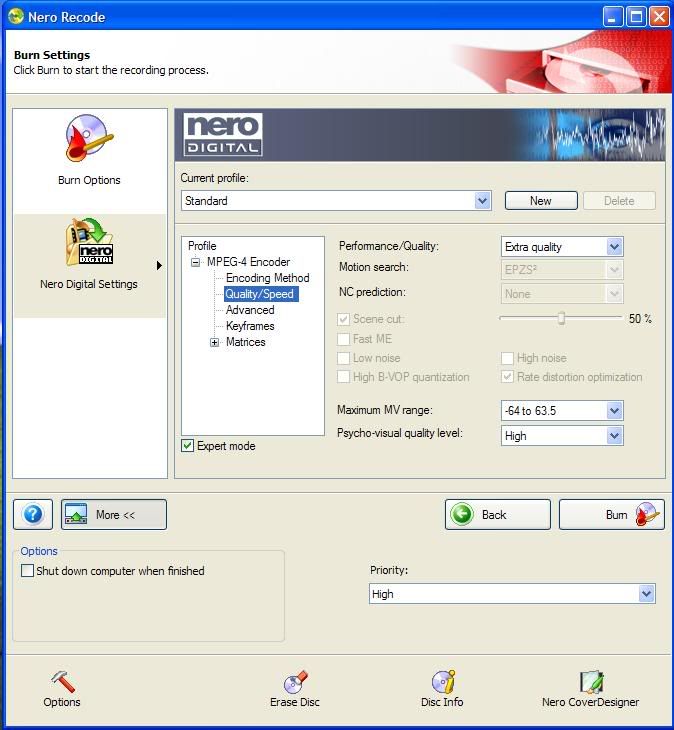This screenshot has width=674, height=730.
Task: Select Quality/Speed in profile tree
Action: 261,294
